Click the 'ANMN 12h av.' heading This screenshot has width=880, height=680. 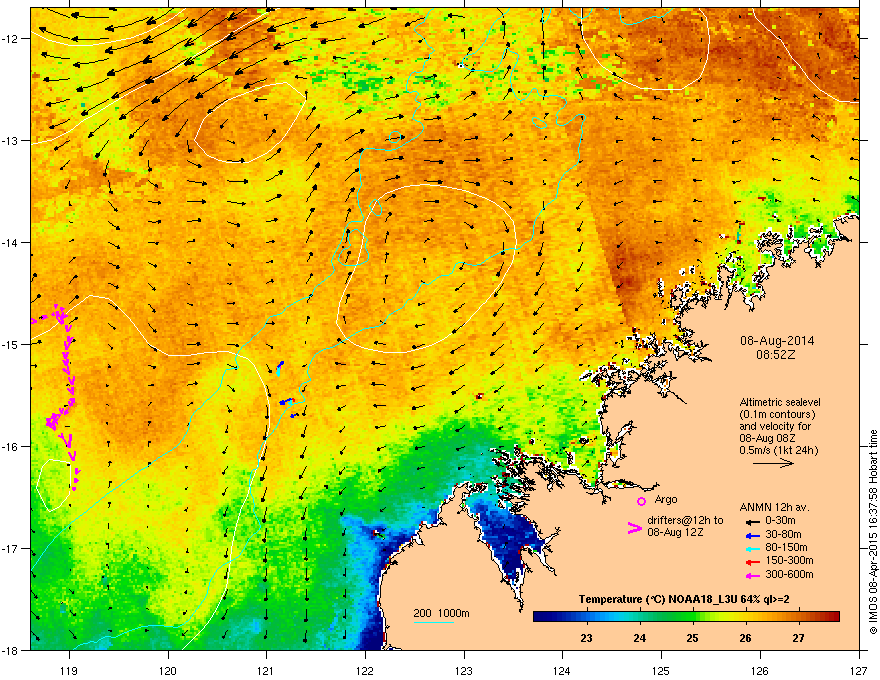tap(774, 507)
